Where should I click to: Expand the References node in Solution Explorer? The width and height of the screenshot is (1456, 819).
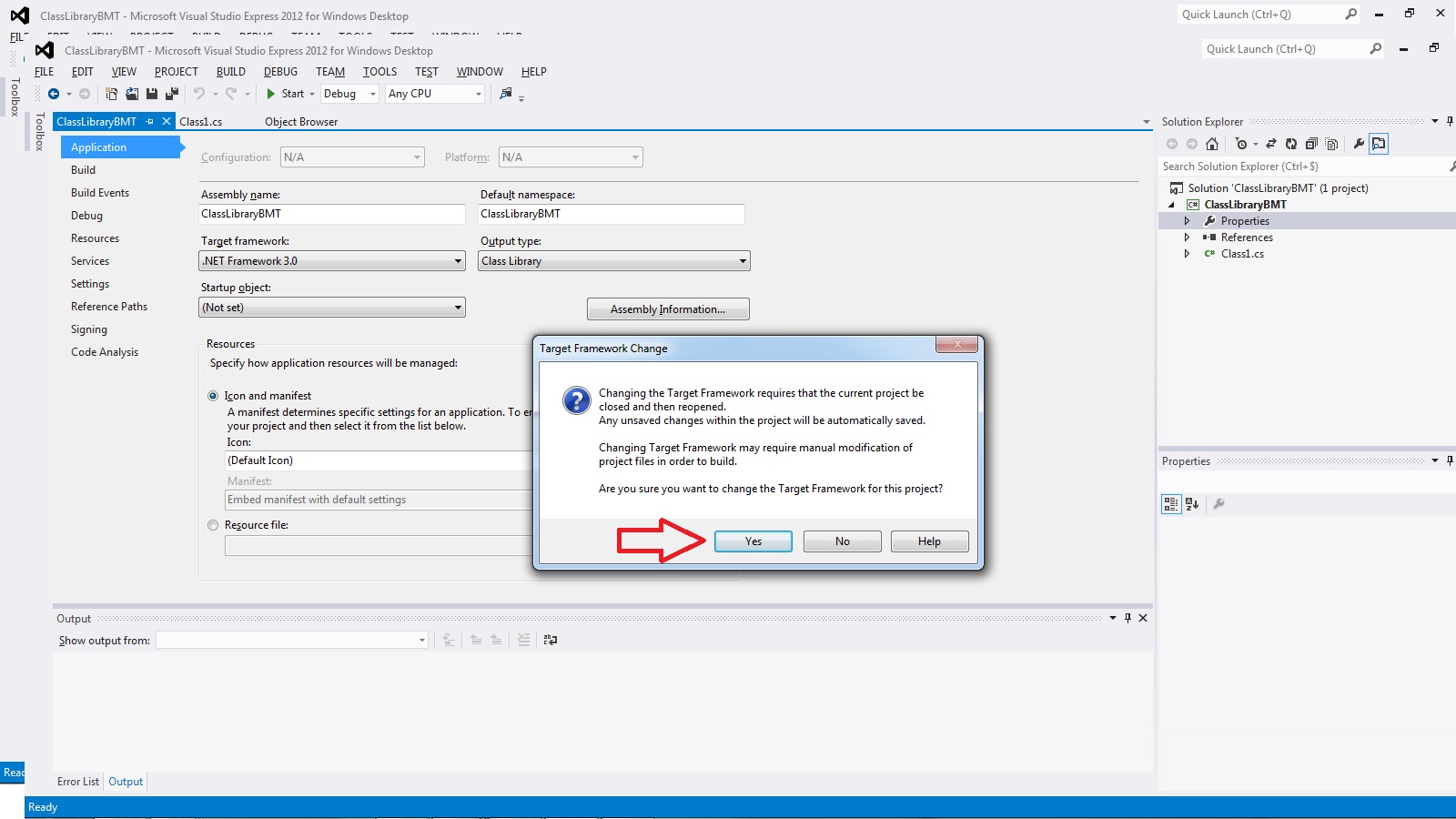point(1187,238)
